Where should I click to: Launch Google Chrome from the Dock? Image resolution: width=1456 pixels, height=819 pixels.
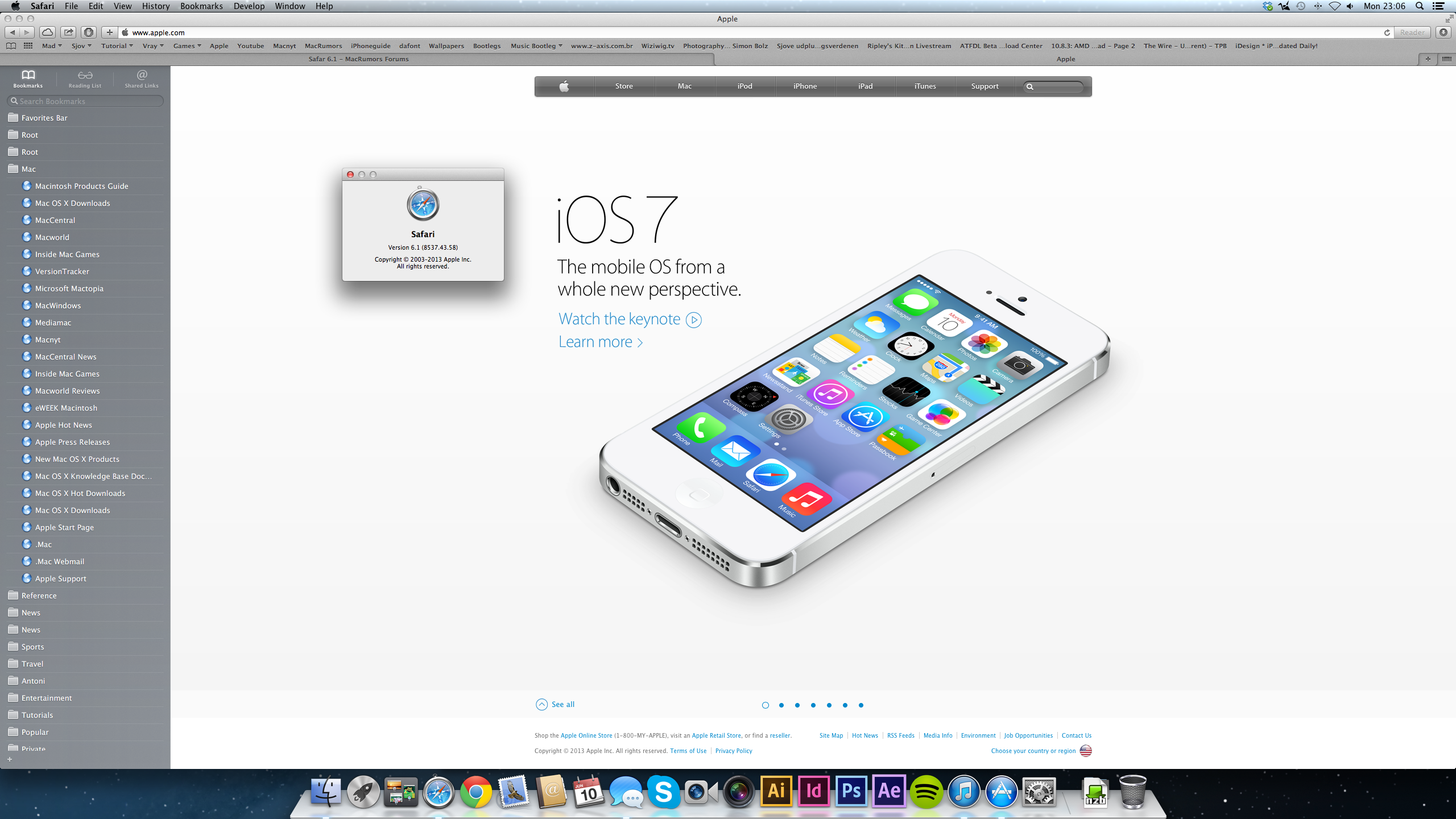click(x=476, y=791)
